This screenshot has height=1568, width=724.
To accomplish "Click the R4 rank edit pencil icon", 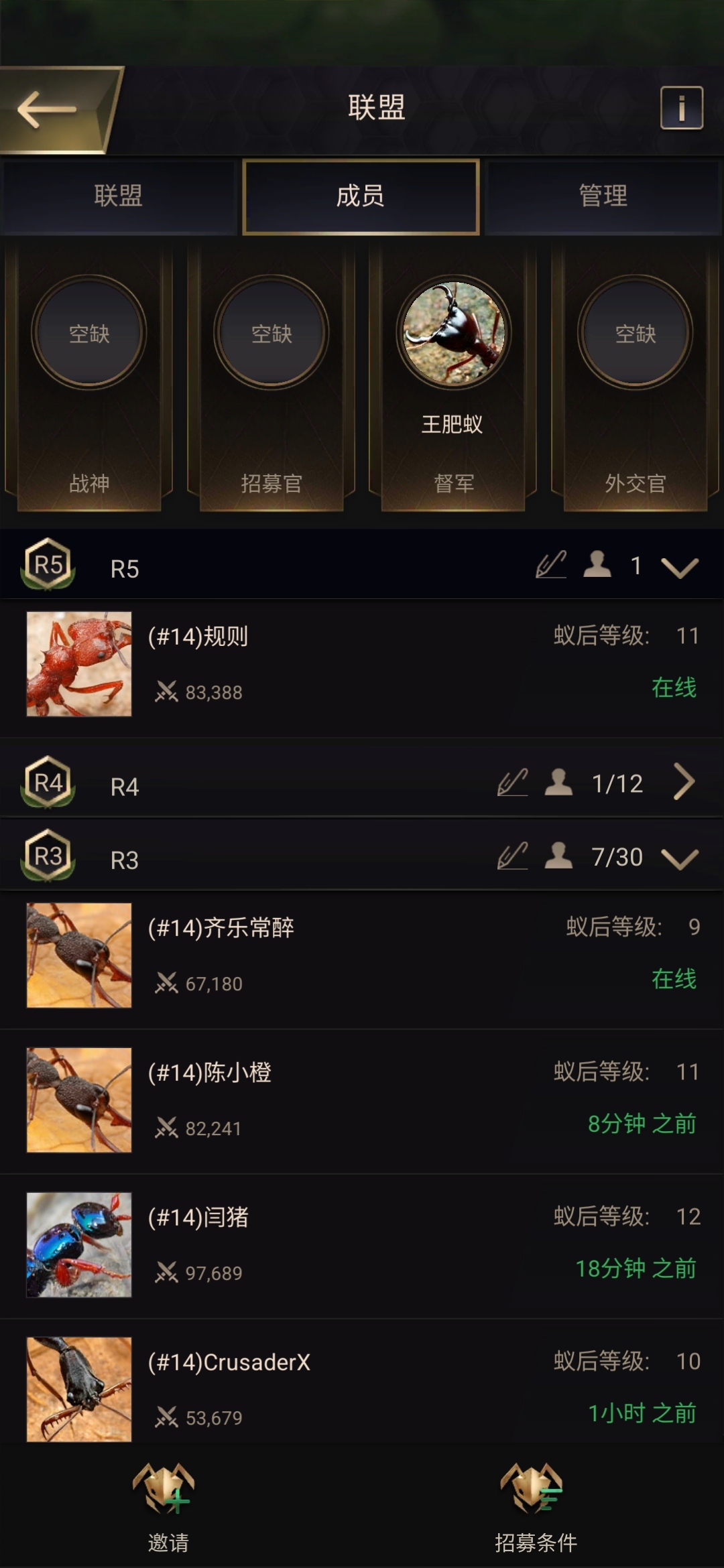I will (513, 783).
